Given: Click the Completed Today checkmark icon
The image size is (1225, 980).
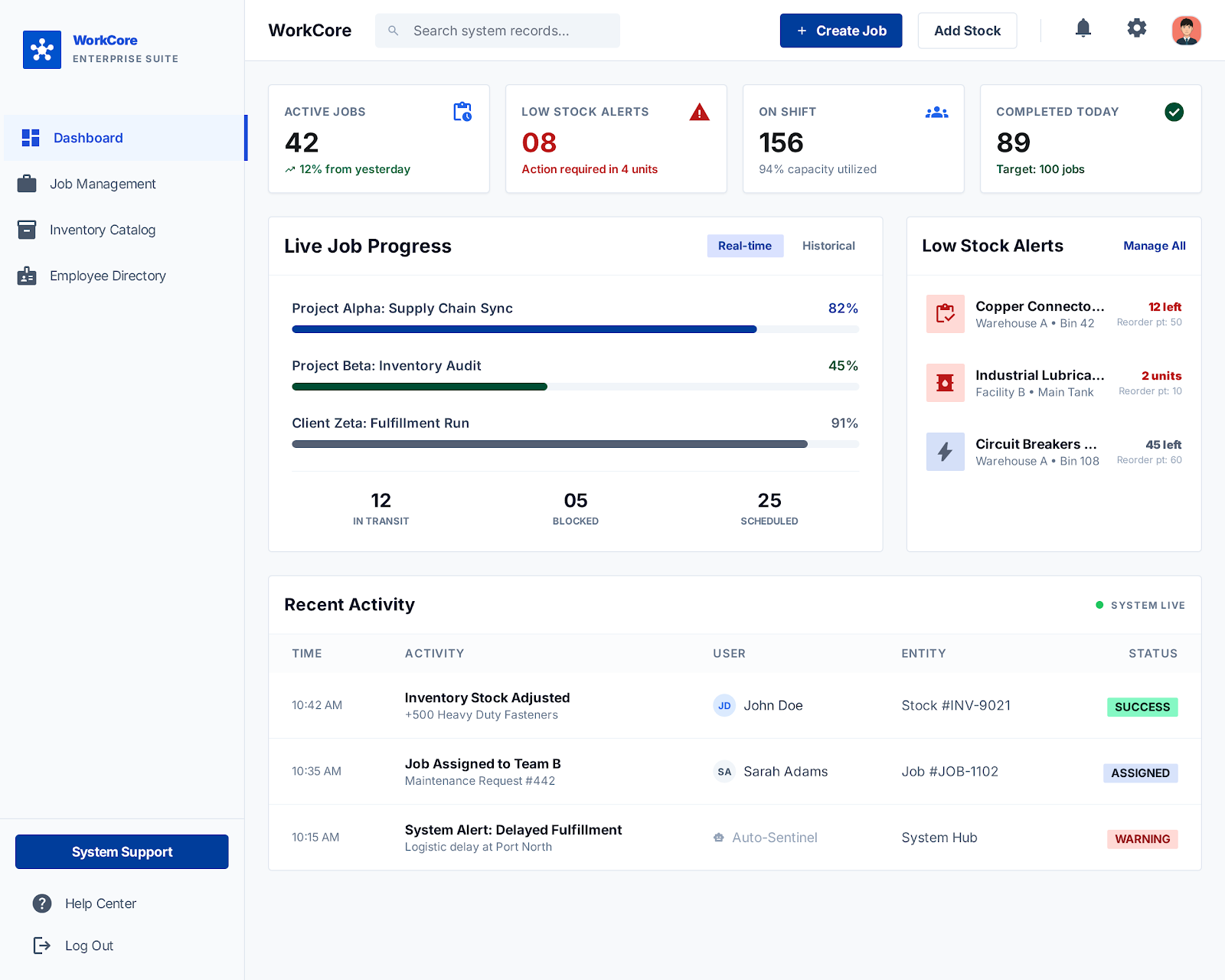Looking at the screenshot, I should coord(1174,112).
